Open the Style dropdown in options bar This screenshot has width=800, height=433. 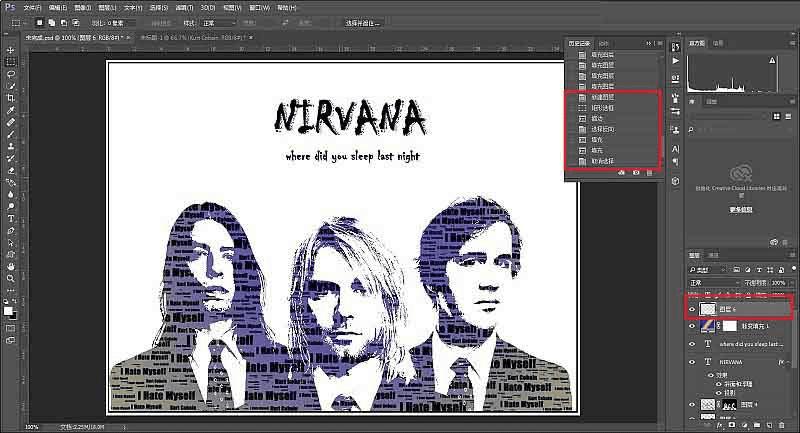tap(218, 22)
